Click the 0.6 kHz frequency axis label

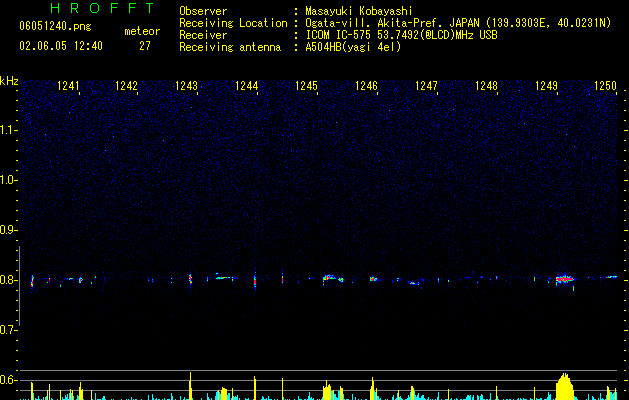pyautogui.click(x=8, y=380)
